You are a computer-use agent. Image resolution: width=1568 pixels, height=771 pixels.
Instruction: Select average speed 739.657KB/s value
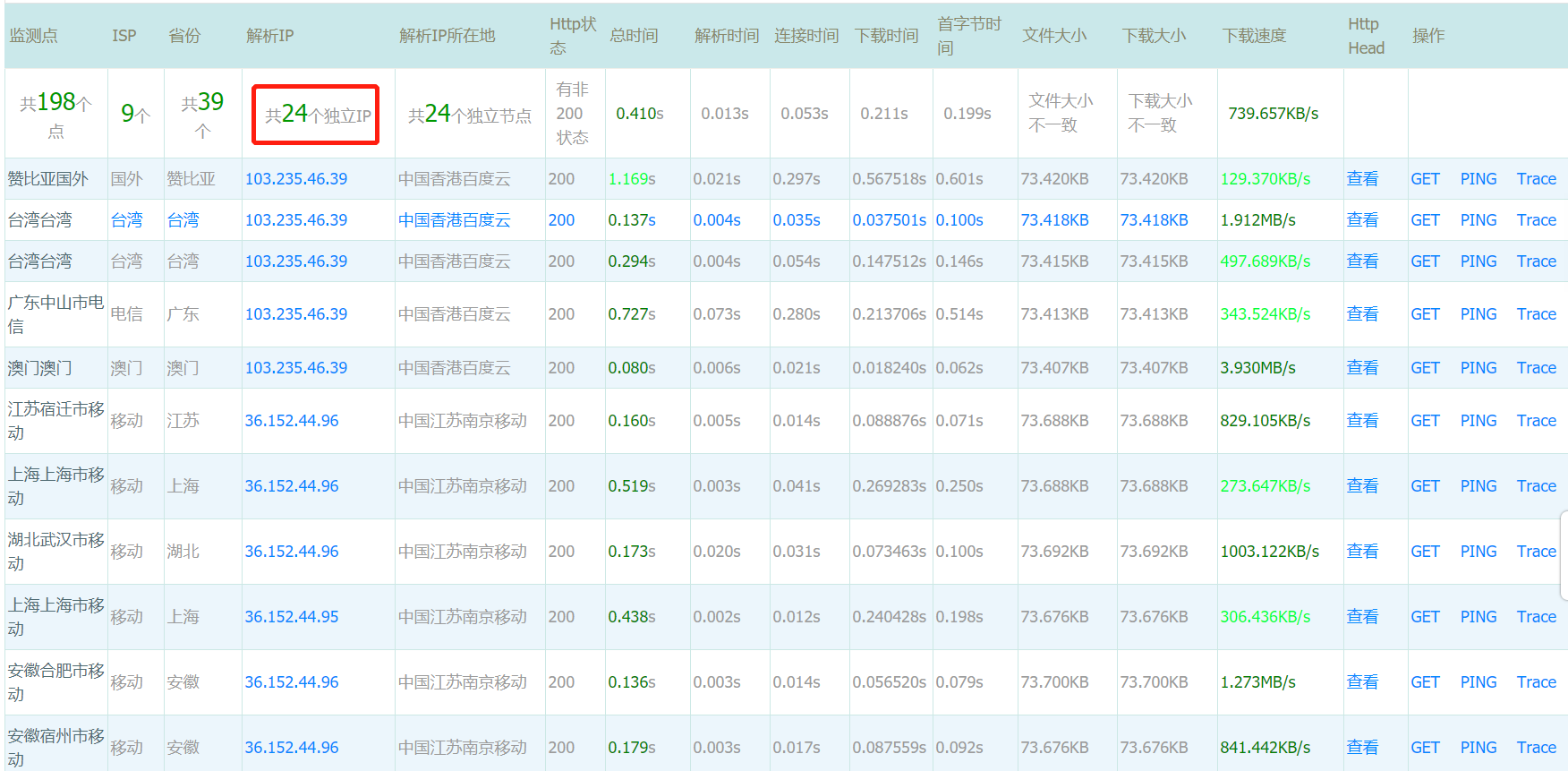click(x=1273, y=114)
